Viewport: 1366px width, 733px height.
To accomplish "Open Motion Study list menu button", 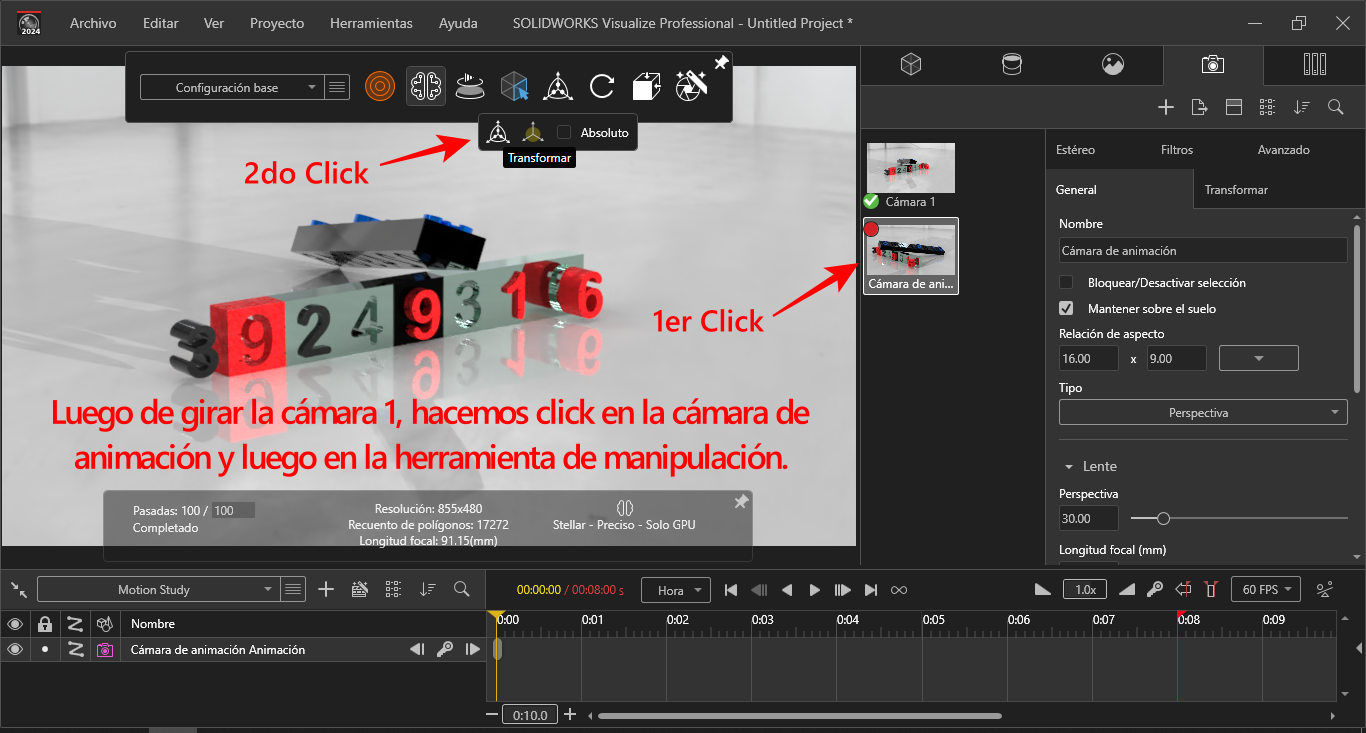I will point(293,590).
